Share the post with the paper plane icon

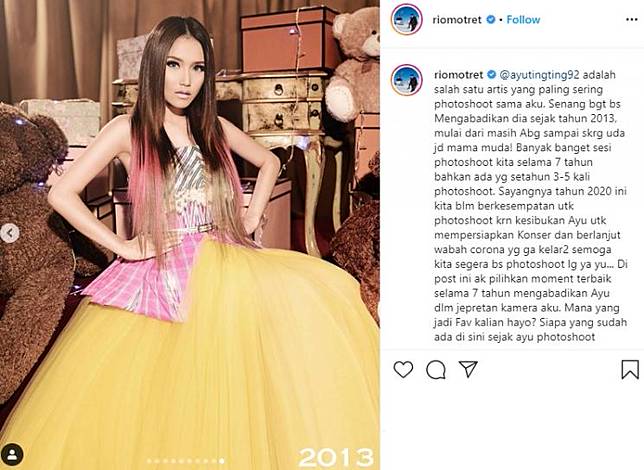(x=468, y=369)
